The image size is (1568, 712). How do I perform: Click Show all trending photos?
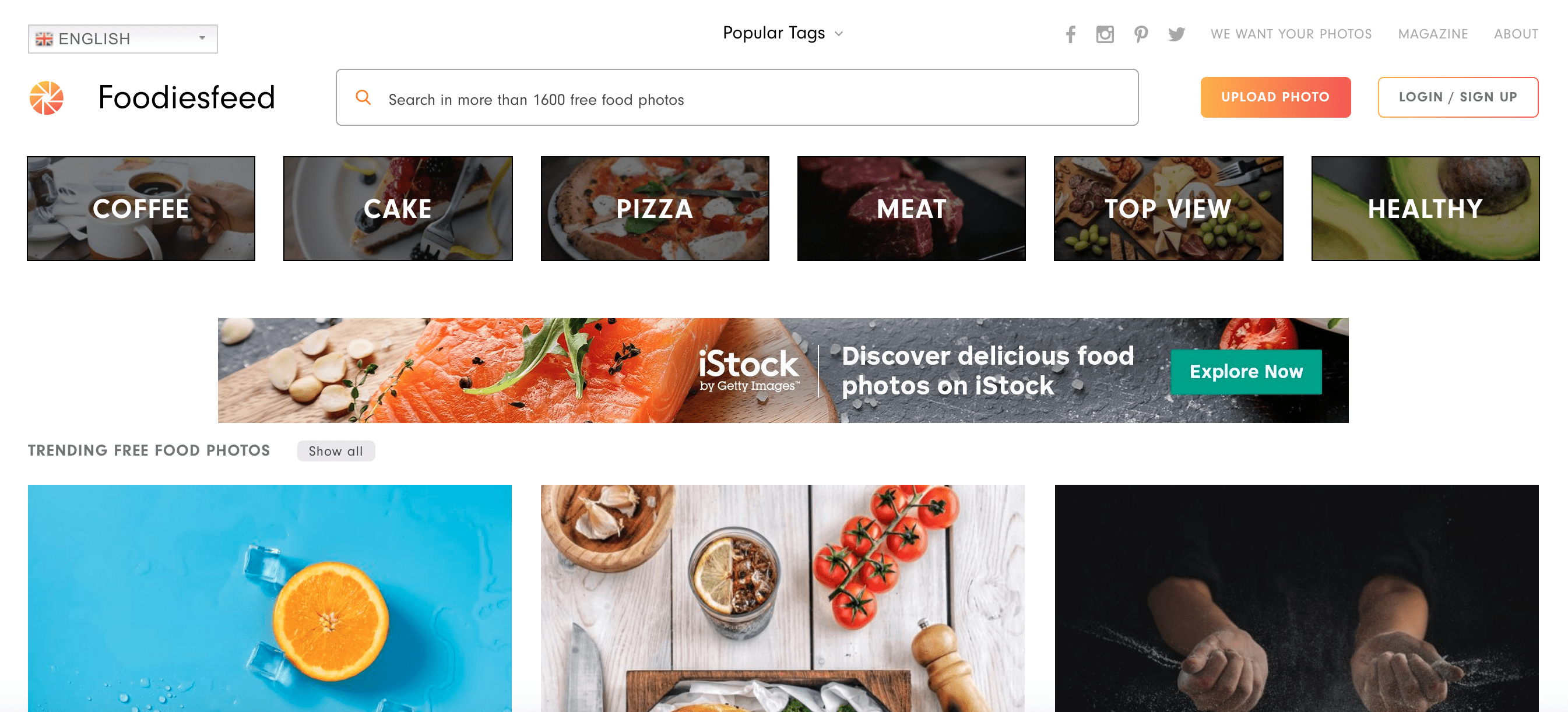pos(335,451)
